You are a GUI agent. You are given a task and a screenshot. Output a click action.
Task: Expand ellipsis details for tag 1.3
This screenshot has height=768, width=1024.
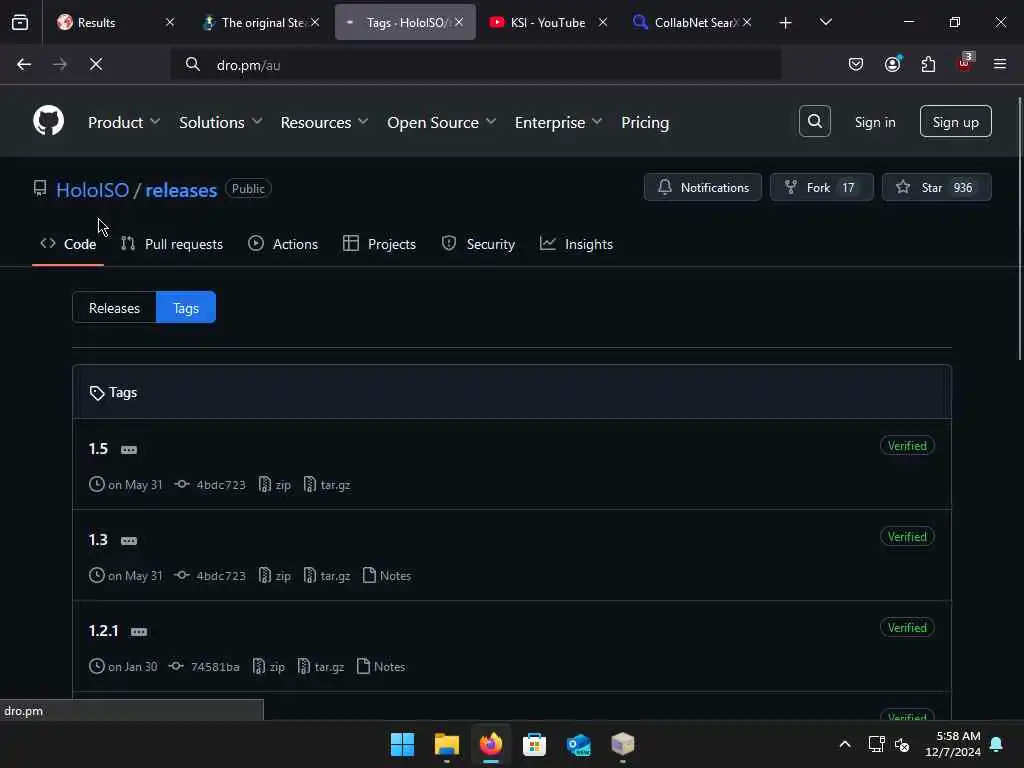(x=129, y=541)
